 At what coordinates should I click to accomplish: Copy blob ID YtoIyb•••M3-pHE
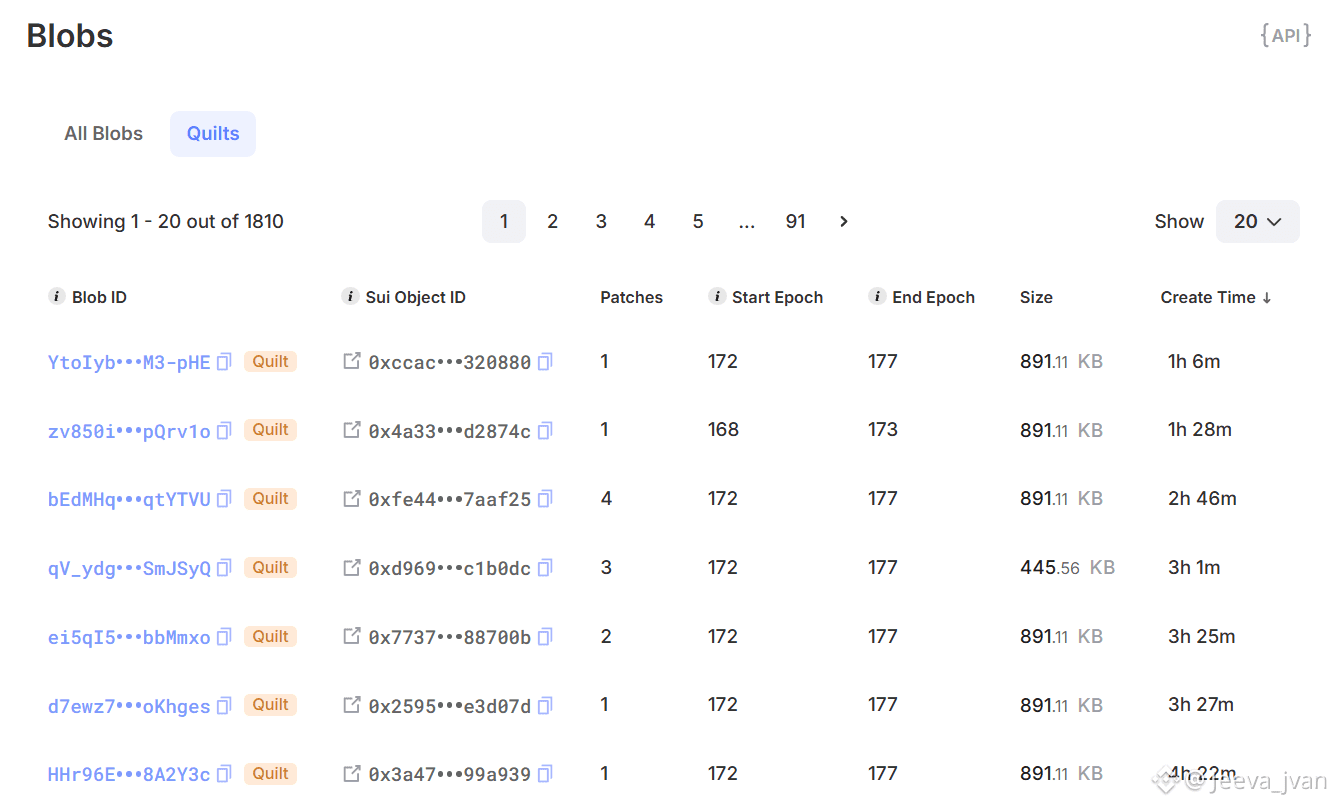tap(224, 362)
